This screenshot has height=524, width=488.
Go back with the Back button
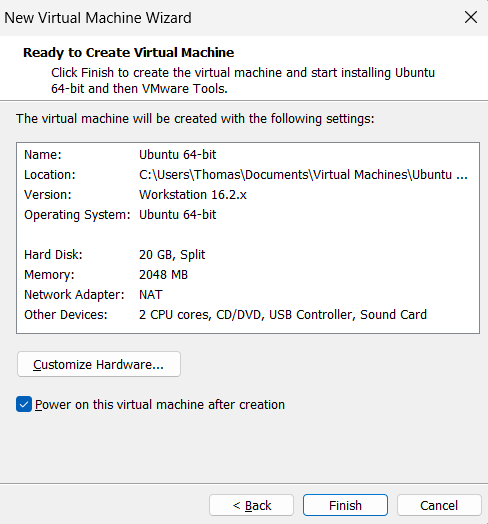[x=251, y=505]
